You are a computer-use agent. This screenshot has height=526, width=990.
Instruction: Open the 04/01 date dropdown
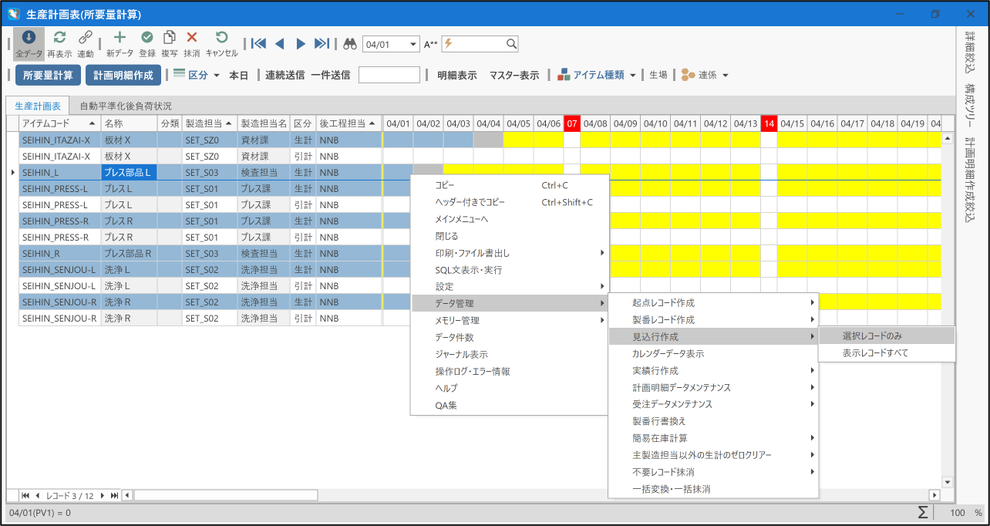[414, 44]
